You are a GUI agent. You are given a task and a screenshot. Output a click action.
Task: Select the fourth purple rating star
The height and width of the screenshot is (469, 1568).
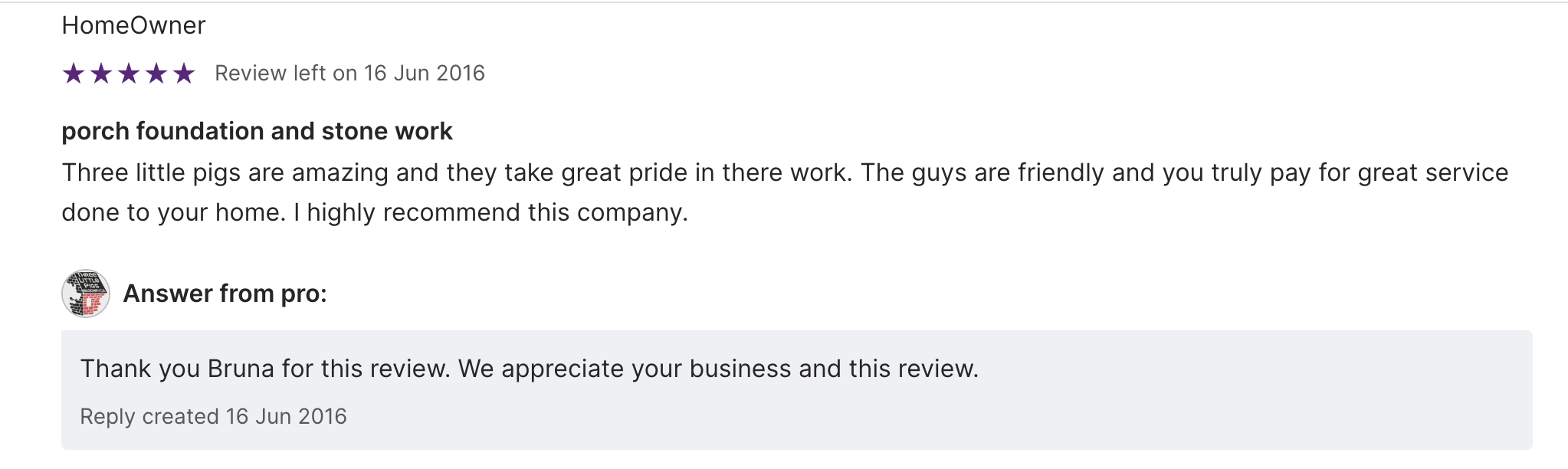pos(156,74)
